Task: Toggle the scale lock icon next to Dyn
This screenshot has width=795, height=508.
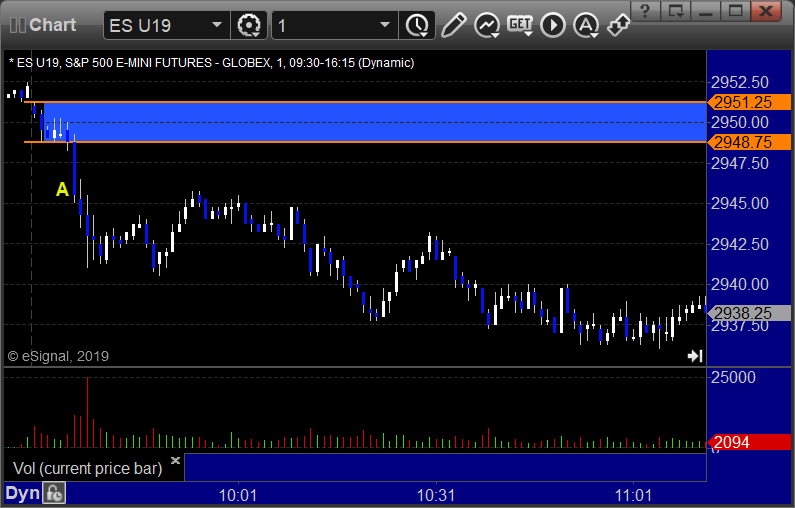Action: [x=54, y=493]
